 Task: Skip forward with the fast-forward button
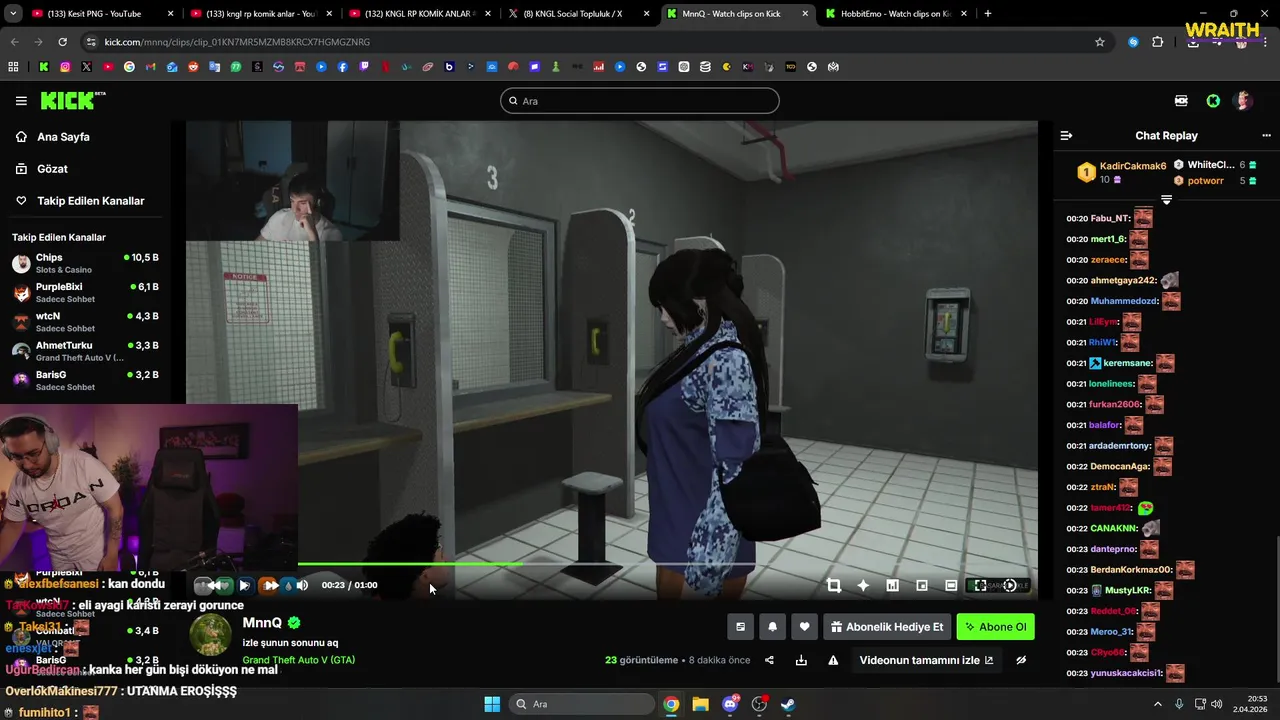[x=270, y=585]
